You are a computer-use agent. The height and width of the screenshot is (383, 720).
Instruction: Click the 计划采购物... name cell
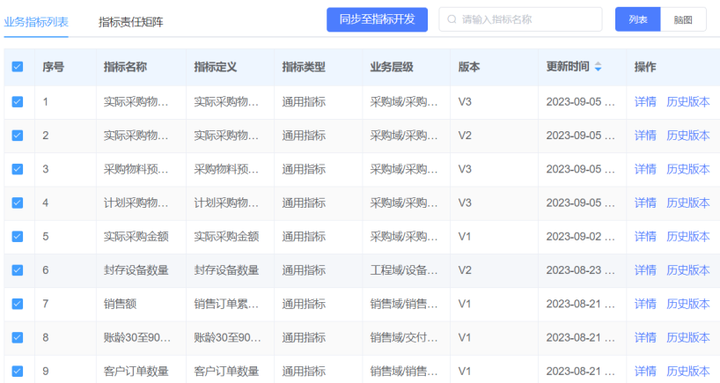click(136, 203)
